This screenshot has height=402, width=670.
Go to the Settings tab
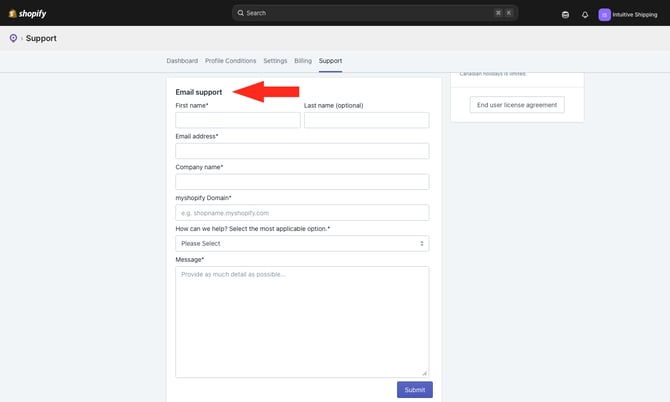[275, 61]
